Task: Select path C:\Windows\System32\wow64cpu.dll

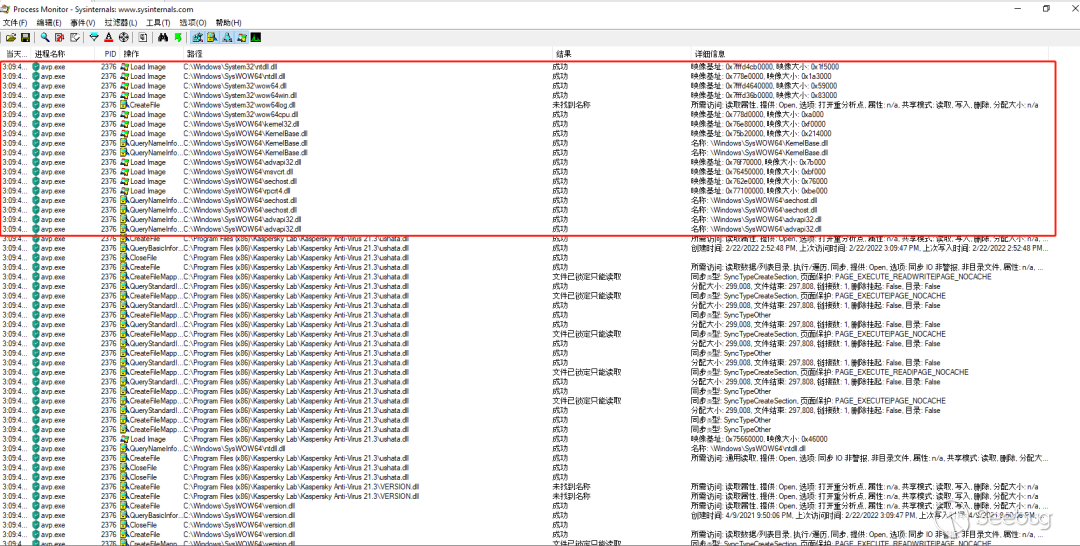Action: (240, 114)
